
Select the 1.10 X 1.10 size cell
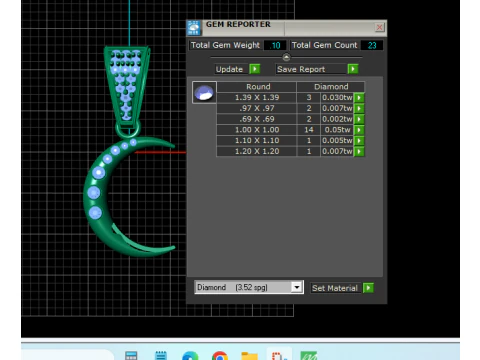(257, 141)
